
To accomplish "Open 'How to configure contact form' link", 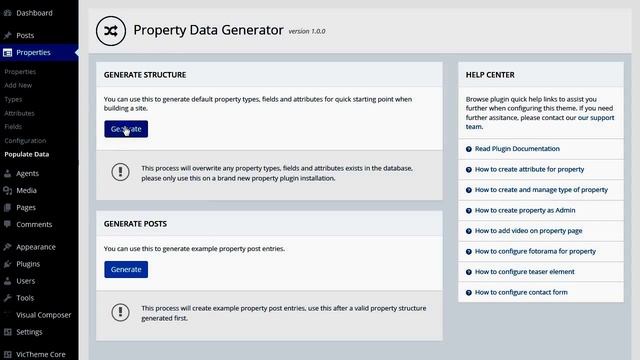I will click(521, 293).
